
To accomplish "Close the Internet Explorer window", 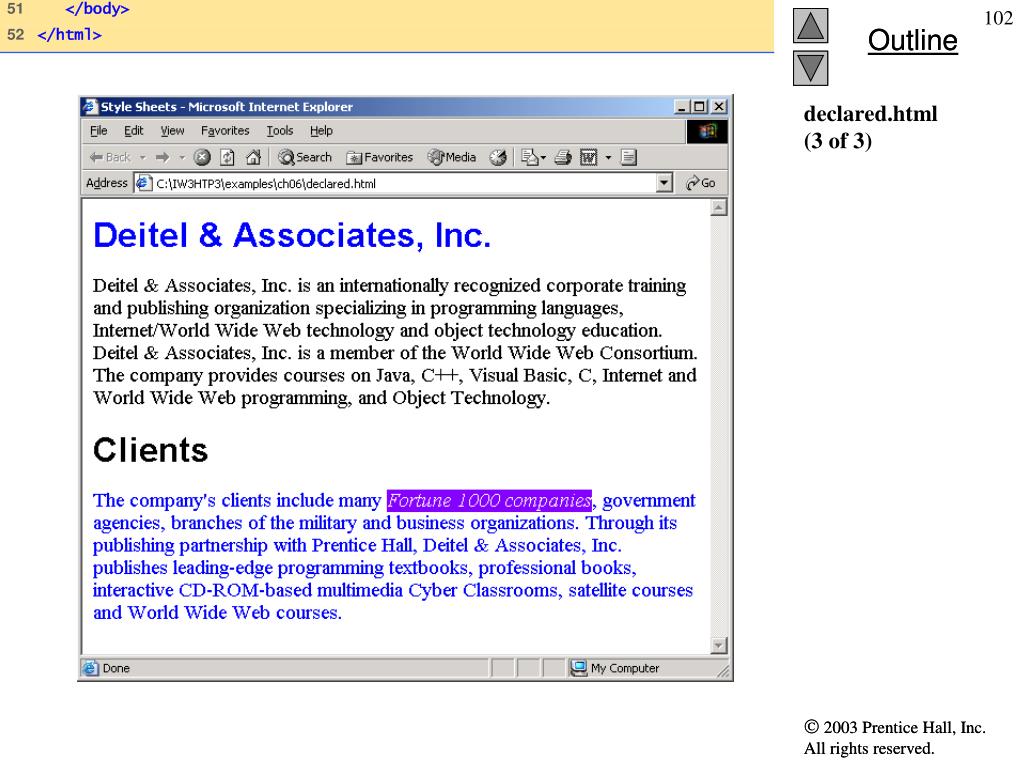I will [x=718, y=106].
